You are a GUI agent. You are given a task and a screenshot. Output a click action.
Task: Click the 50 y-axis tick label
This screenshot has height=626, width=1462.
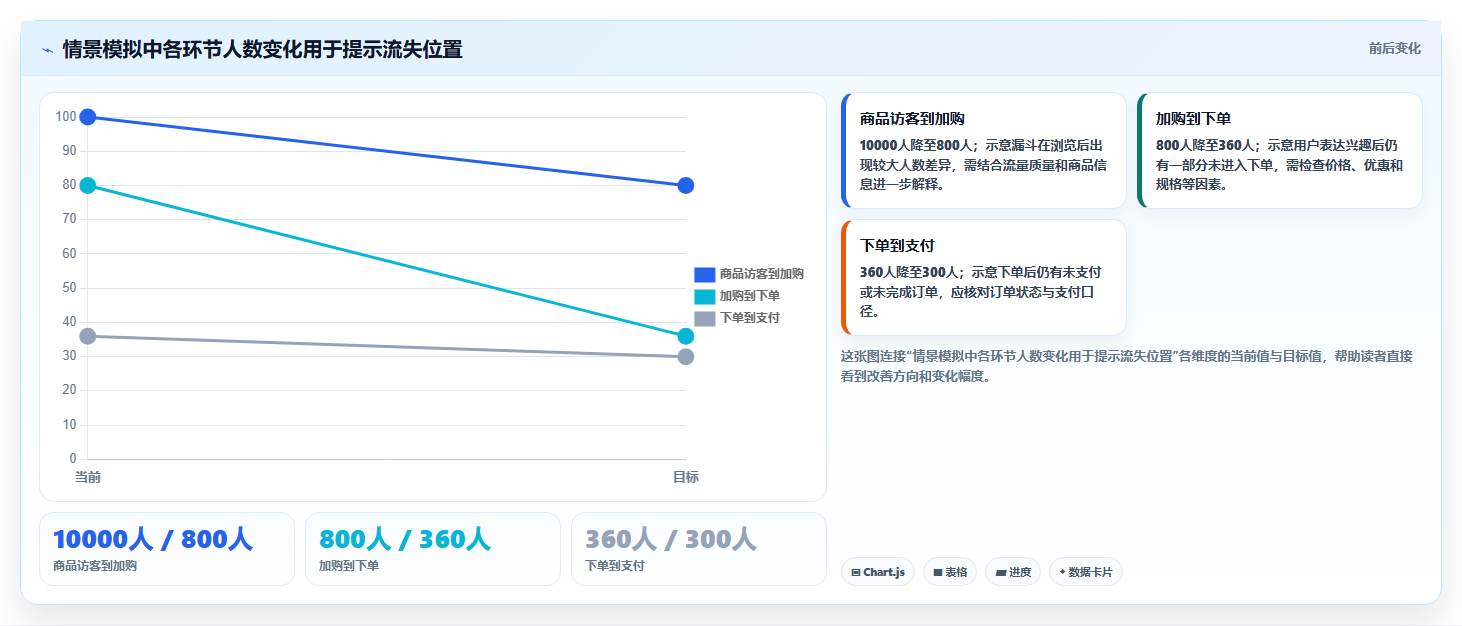tap(69, 288)
